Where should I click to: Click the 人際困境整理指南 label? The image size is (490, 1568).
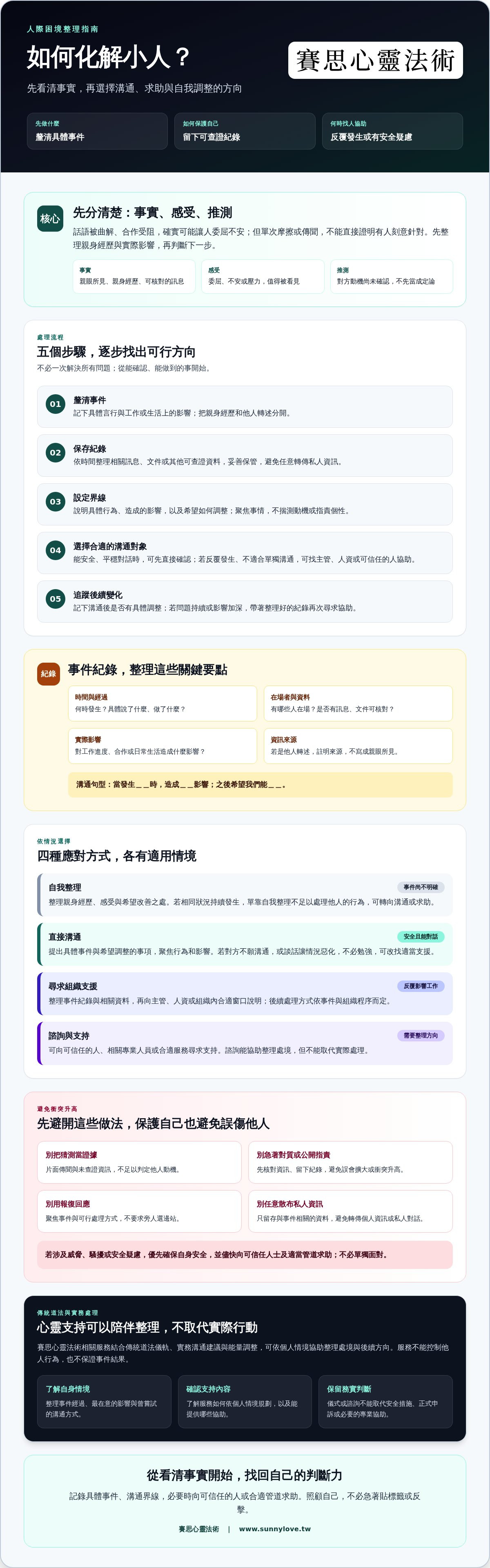tap(63, 29)
